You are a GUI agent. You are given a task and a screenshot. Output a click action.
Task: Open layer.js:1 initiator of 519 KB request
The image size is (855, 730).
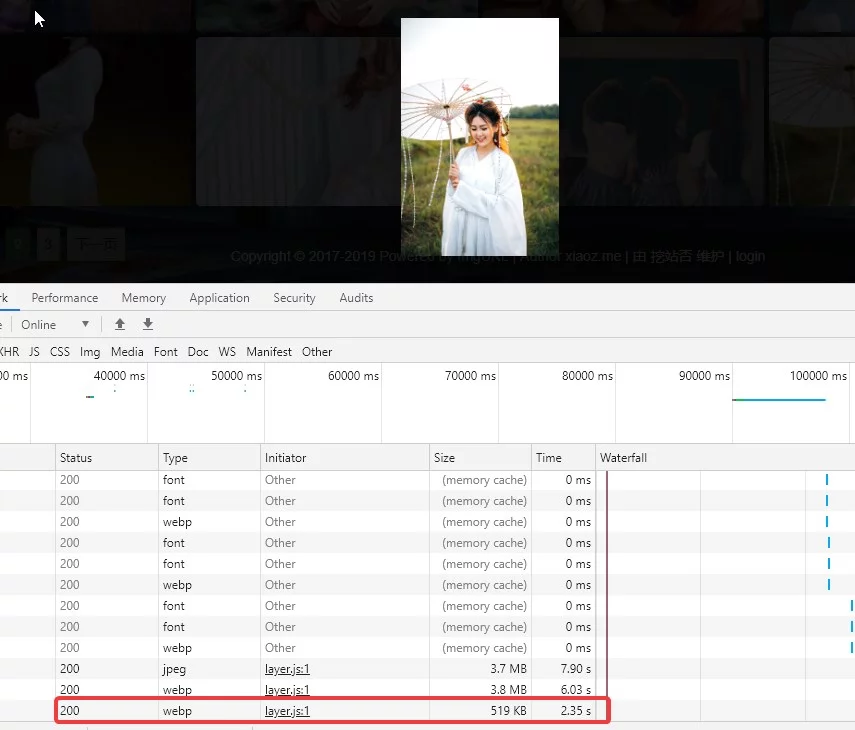click(287, 711)
